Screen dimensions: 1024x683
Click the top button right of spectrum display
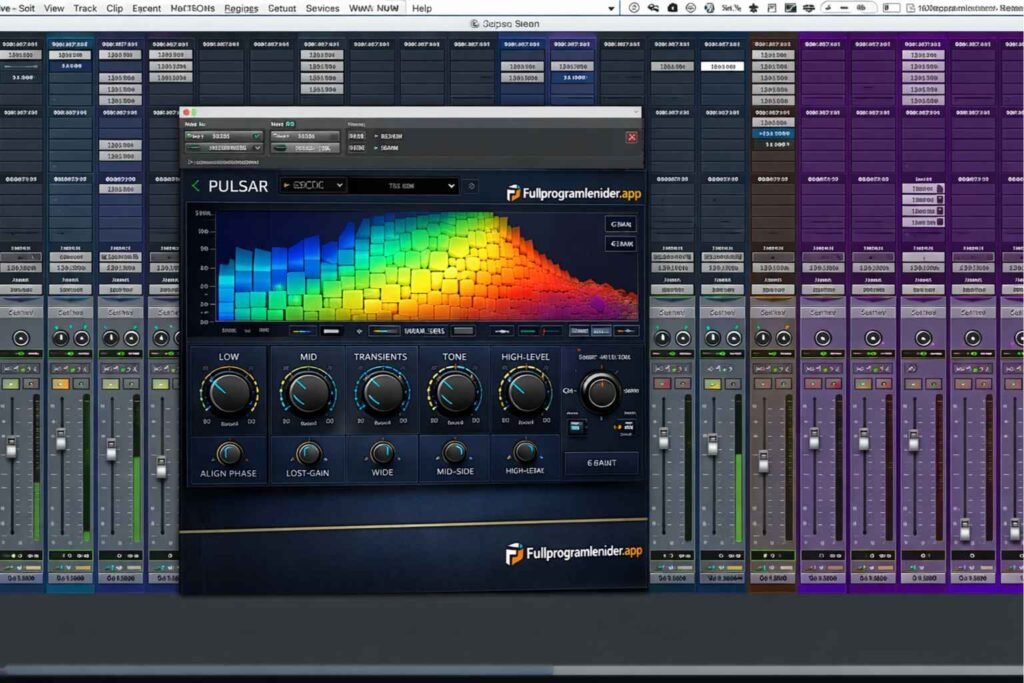pos(620,225)
